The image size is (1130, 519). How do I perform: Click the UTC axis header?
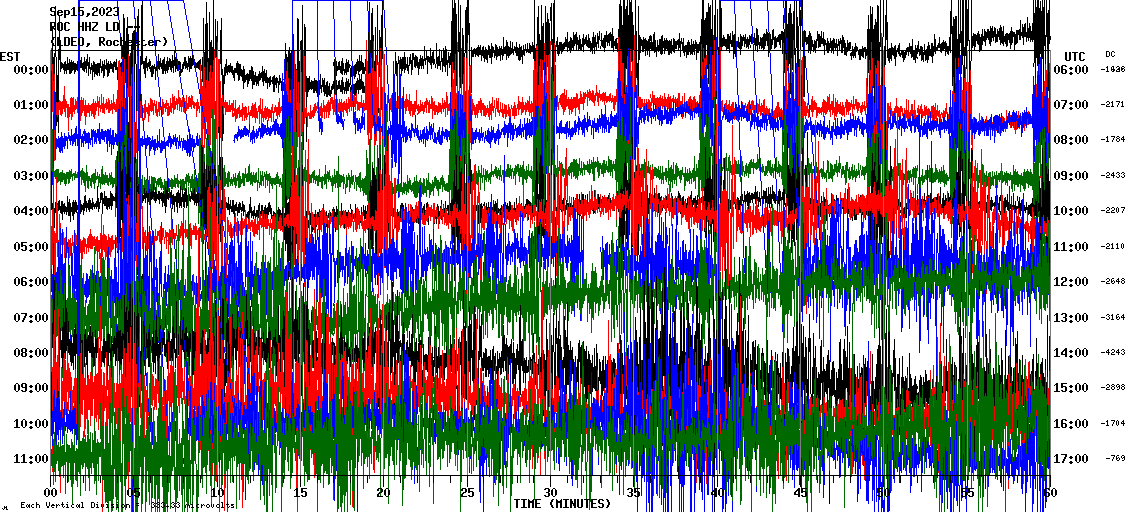[1074, 56]
